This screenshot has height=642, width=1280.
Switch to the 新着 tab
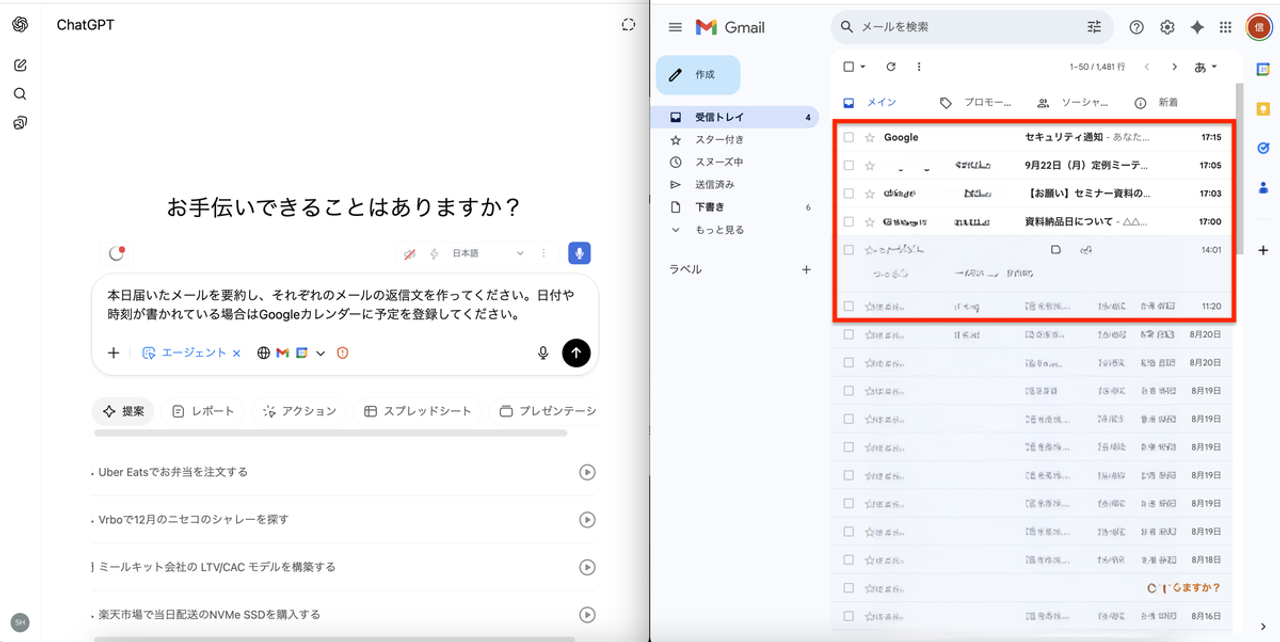(1167, 101)
